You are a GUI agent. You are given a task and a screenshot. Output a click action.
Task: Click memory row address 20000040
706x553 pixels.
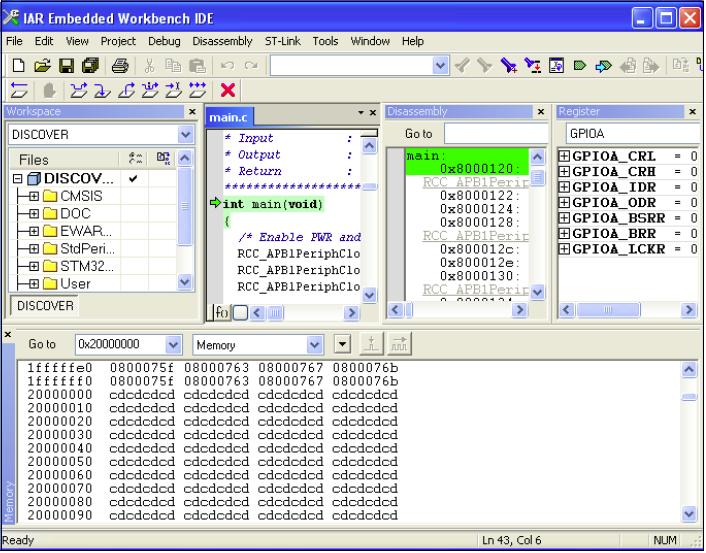(60, 449)
